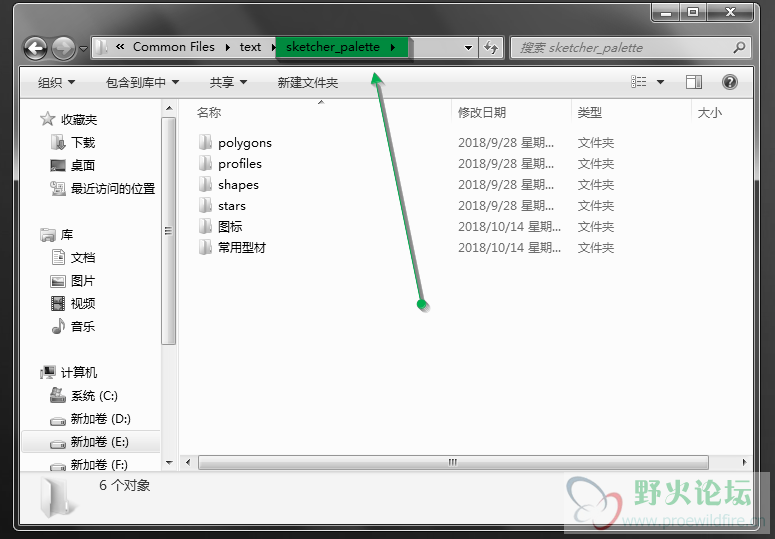Select the profiles folder icon
This screenshot has height=539, width=775.
click(205, 163)
